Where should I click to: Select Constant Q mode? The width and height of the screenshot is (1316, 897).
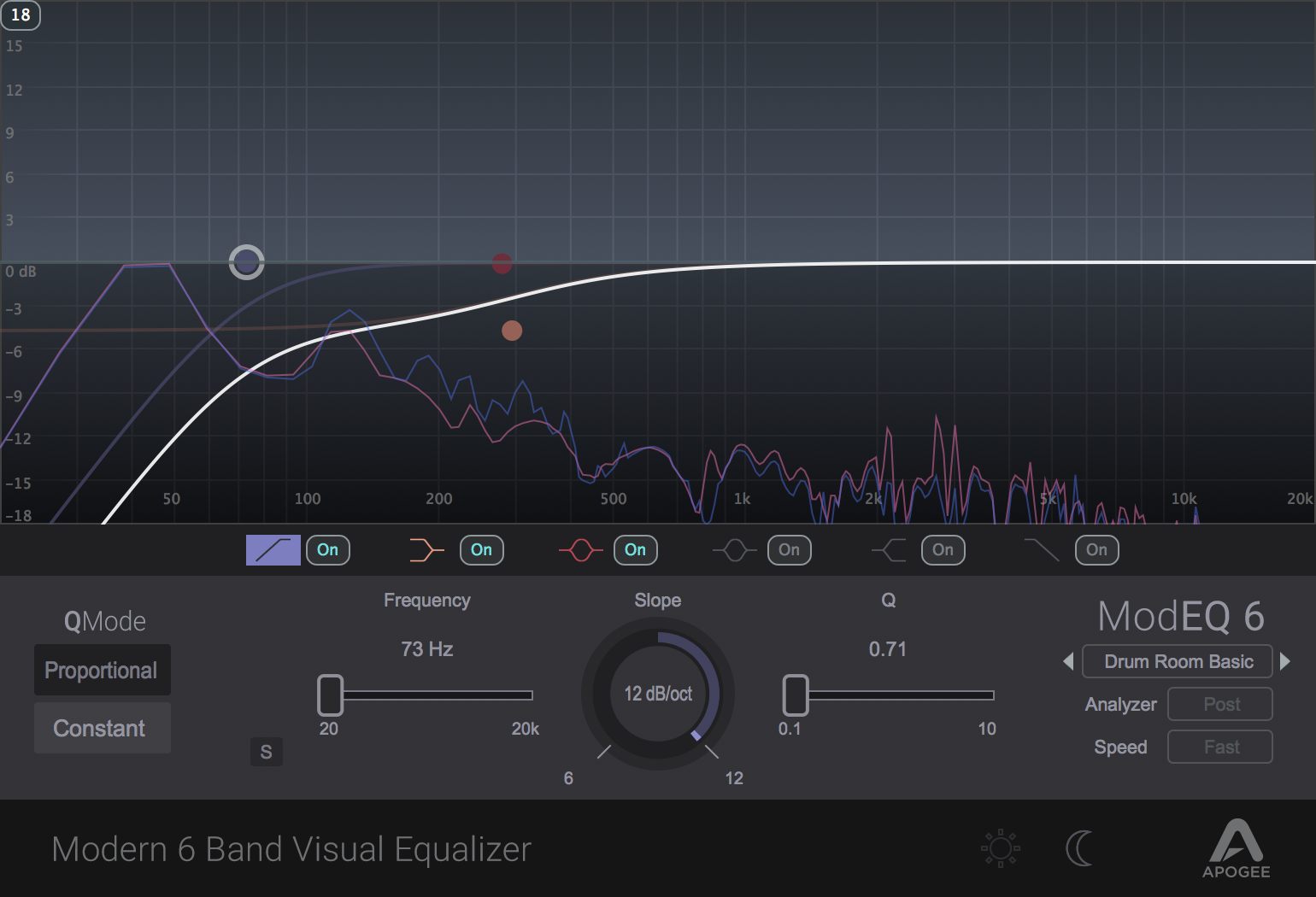[102, 728]
